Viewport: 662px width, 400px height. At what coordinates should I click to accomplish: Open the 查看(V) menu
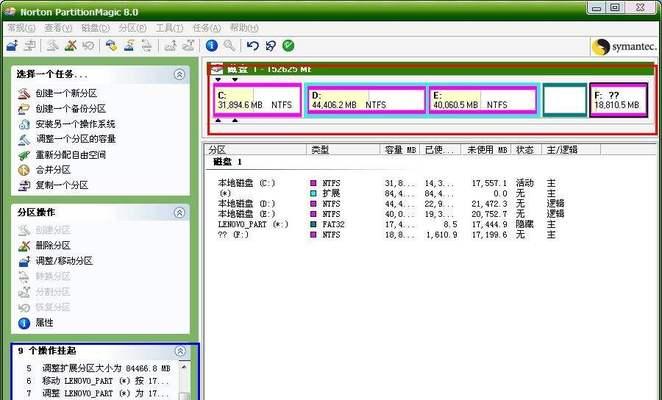click(58, 28)
